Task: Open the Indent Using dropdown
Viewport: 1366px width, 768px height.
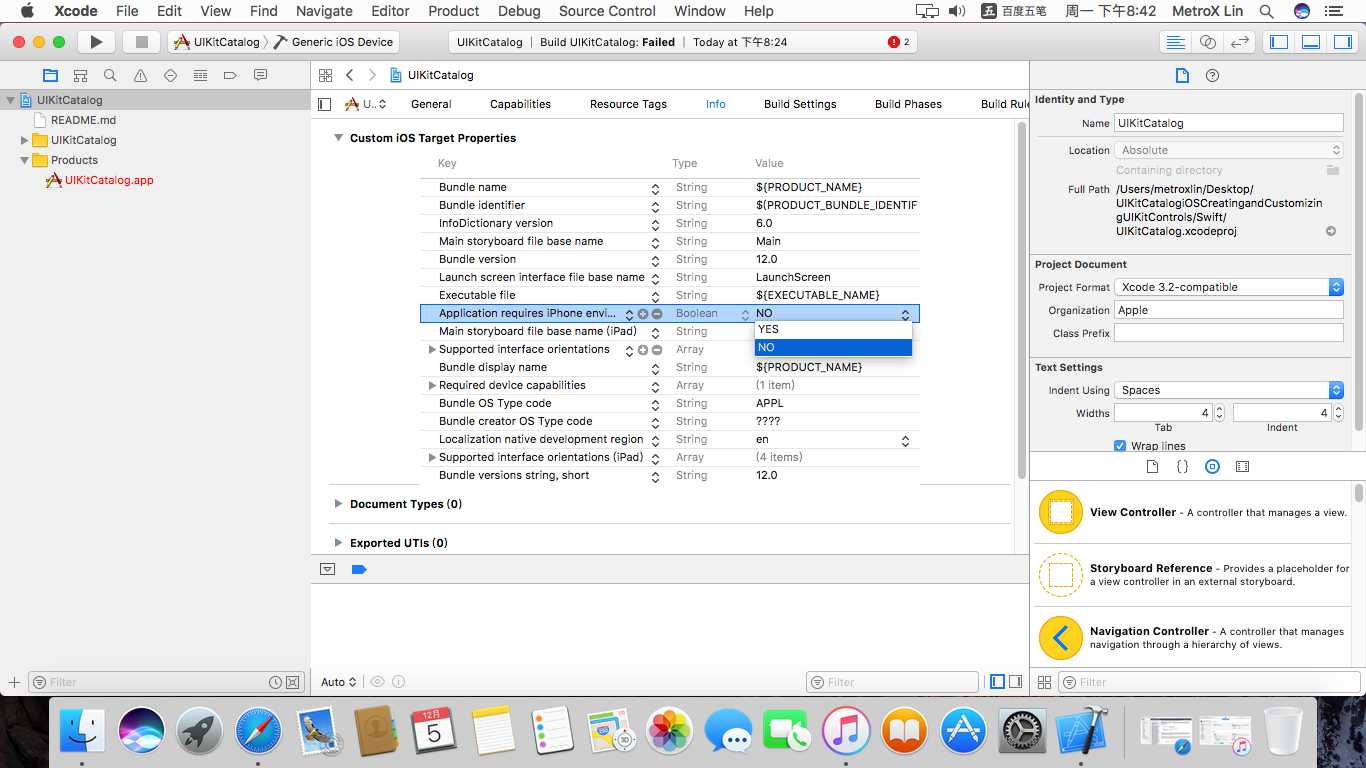Action: (1229, 390)
